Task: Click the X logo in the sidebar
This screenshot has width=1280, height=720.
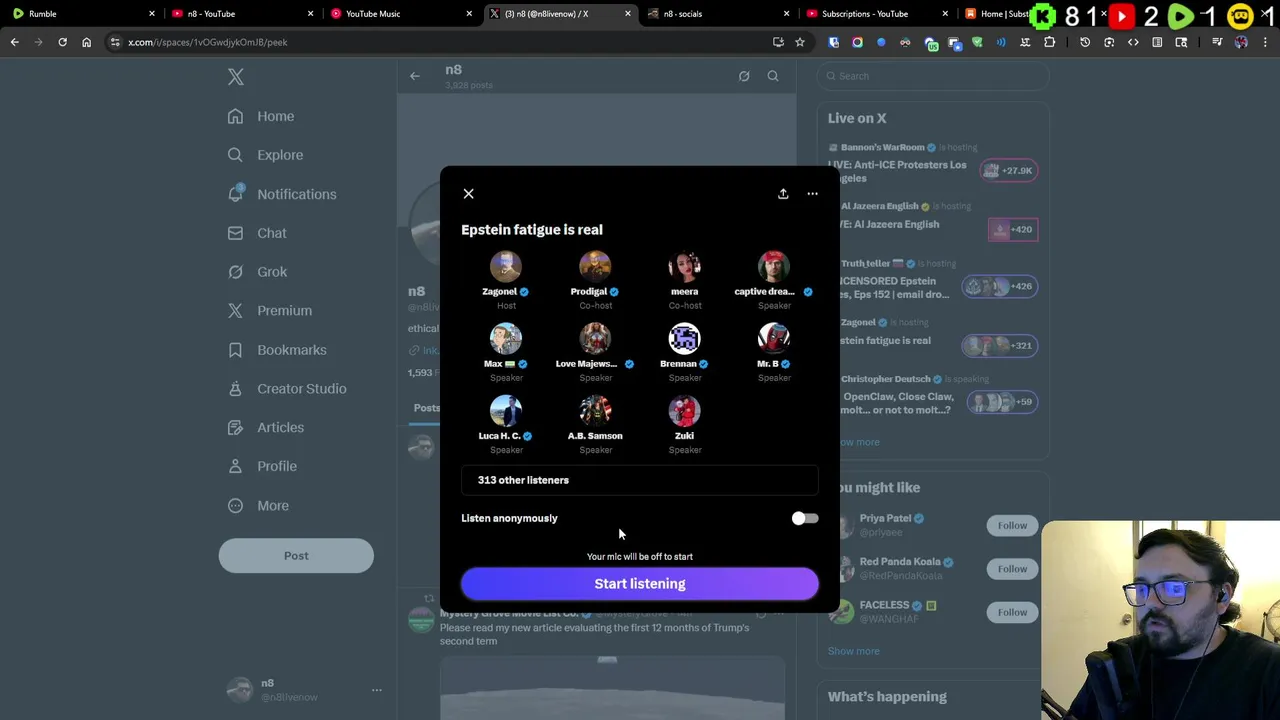Action: [236, 77]
